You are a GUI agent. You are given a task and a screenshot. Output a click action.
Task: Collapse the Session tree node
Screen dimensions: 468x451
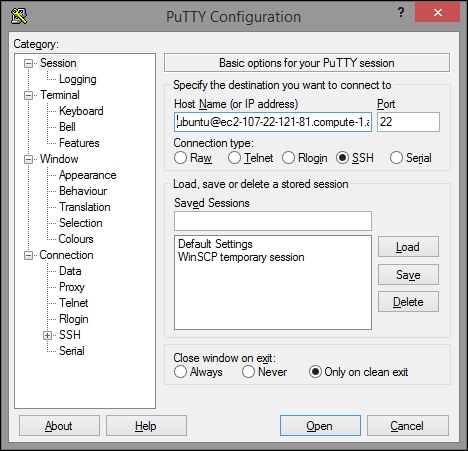click(29, 63)
